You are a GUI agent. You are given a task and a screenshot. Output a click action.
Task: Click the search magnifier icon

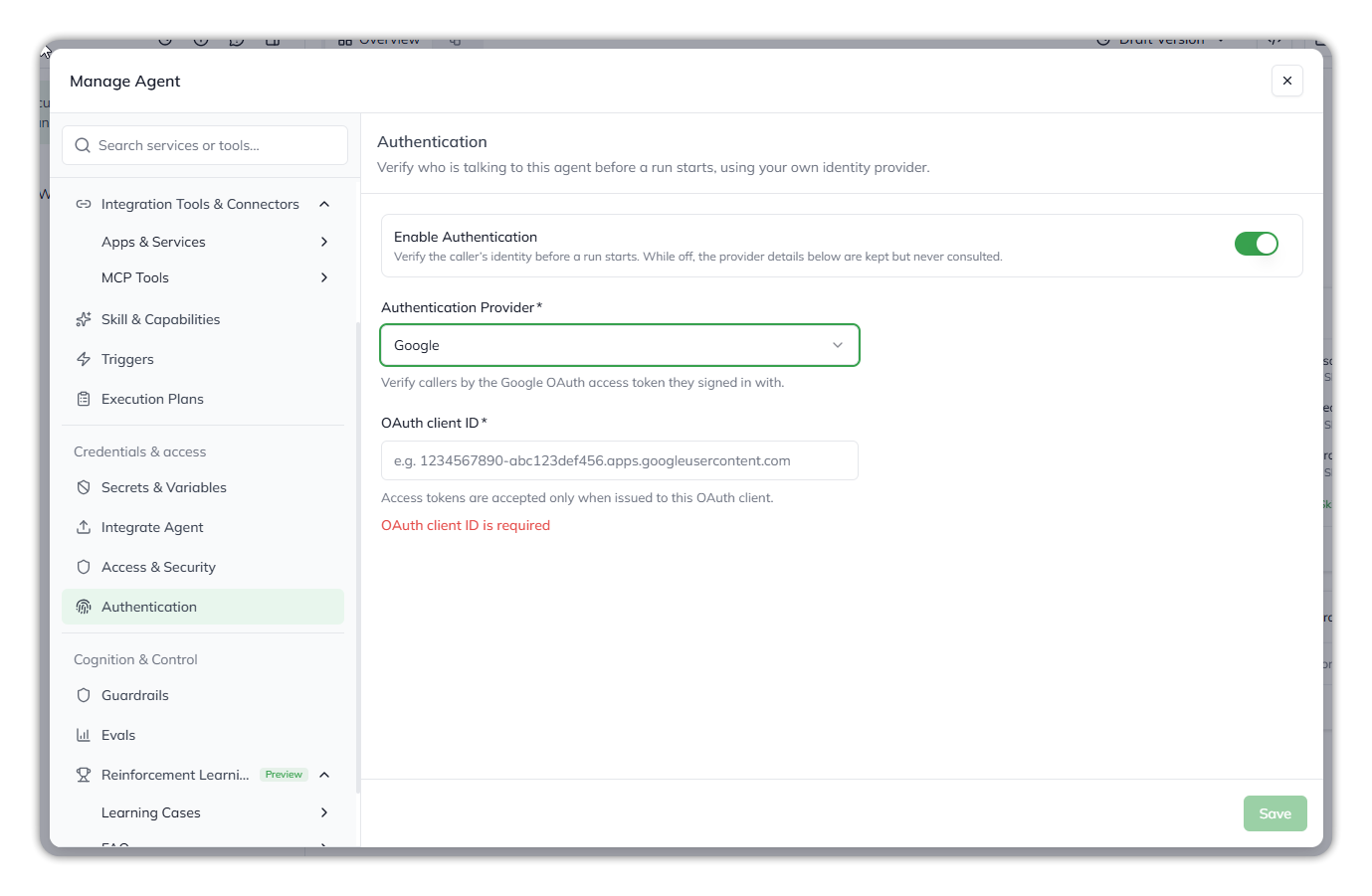pyautogui.click(x=83, y=145)
